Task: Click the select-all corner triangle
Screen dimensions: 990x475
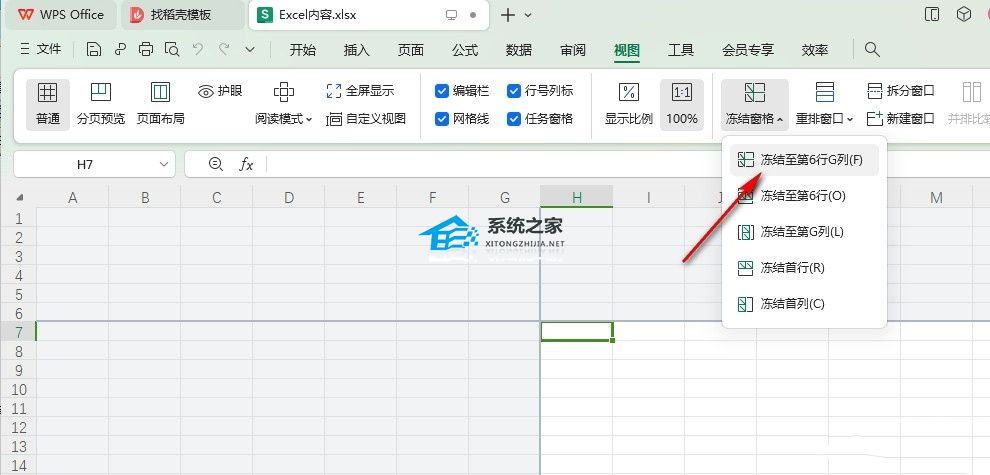Action: 20,198
